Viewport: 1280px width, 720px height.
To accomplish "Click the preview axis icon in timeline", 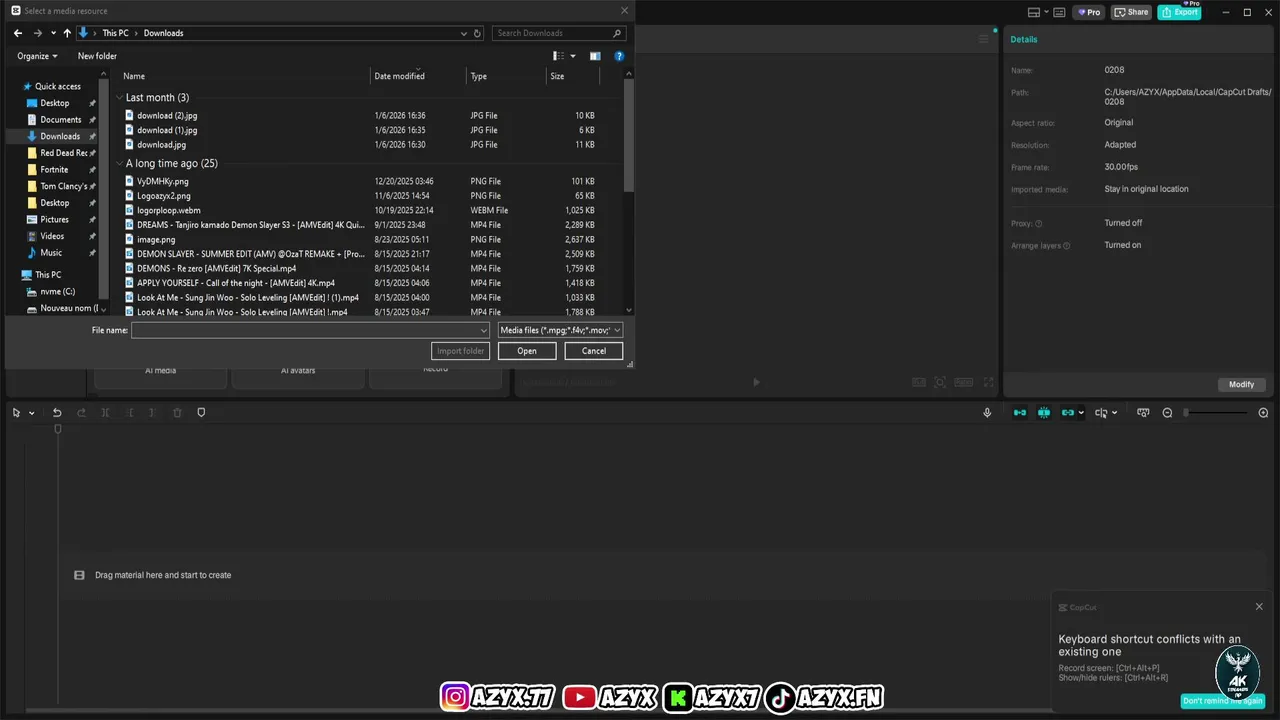I will (1101, 413).
